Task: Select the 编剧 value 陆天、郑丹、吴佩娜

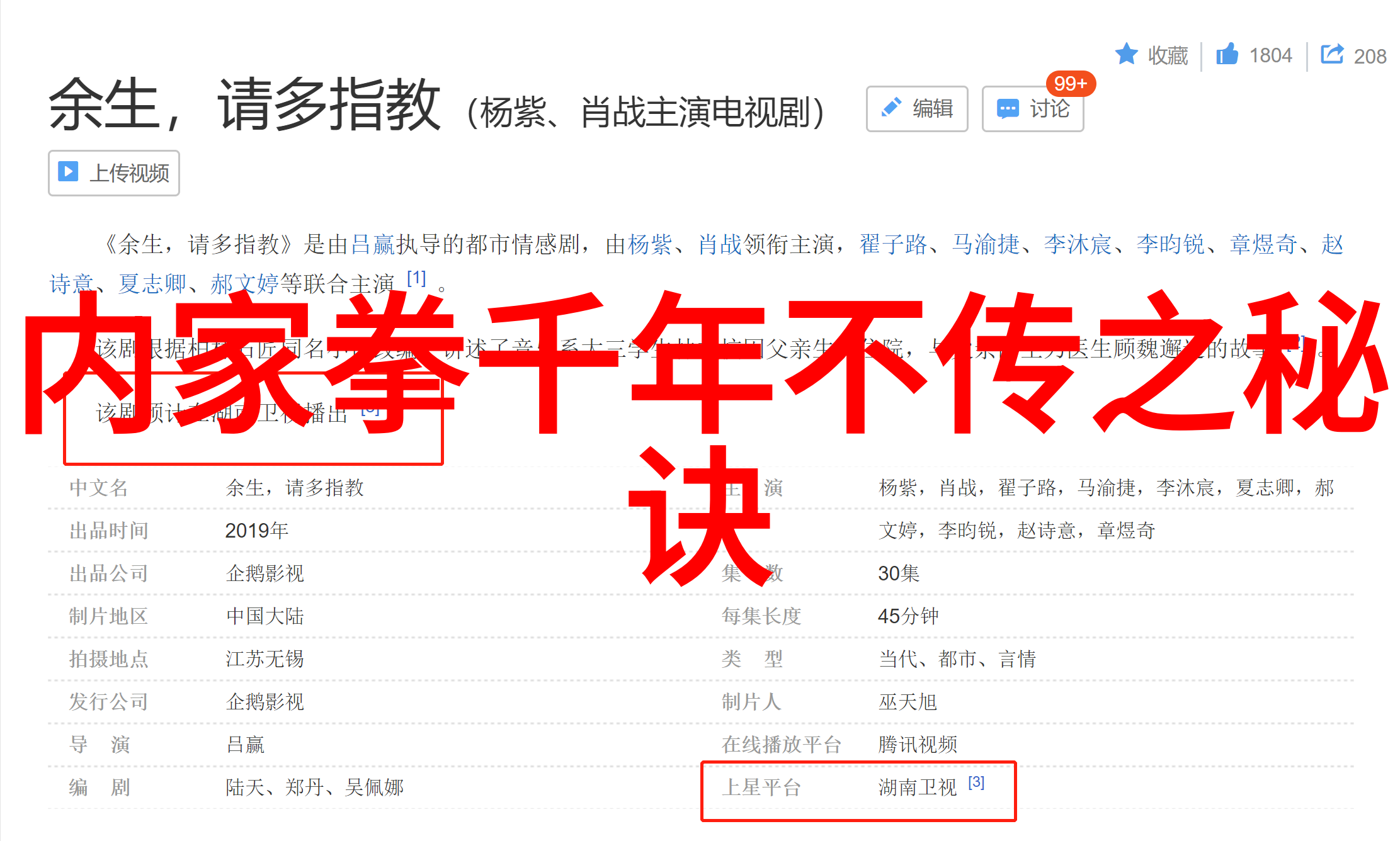Action: point(314,787)
